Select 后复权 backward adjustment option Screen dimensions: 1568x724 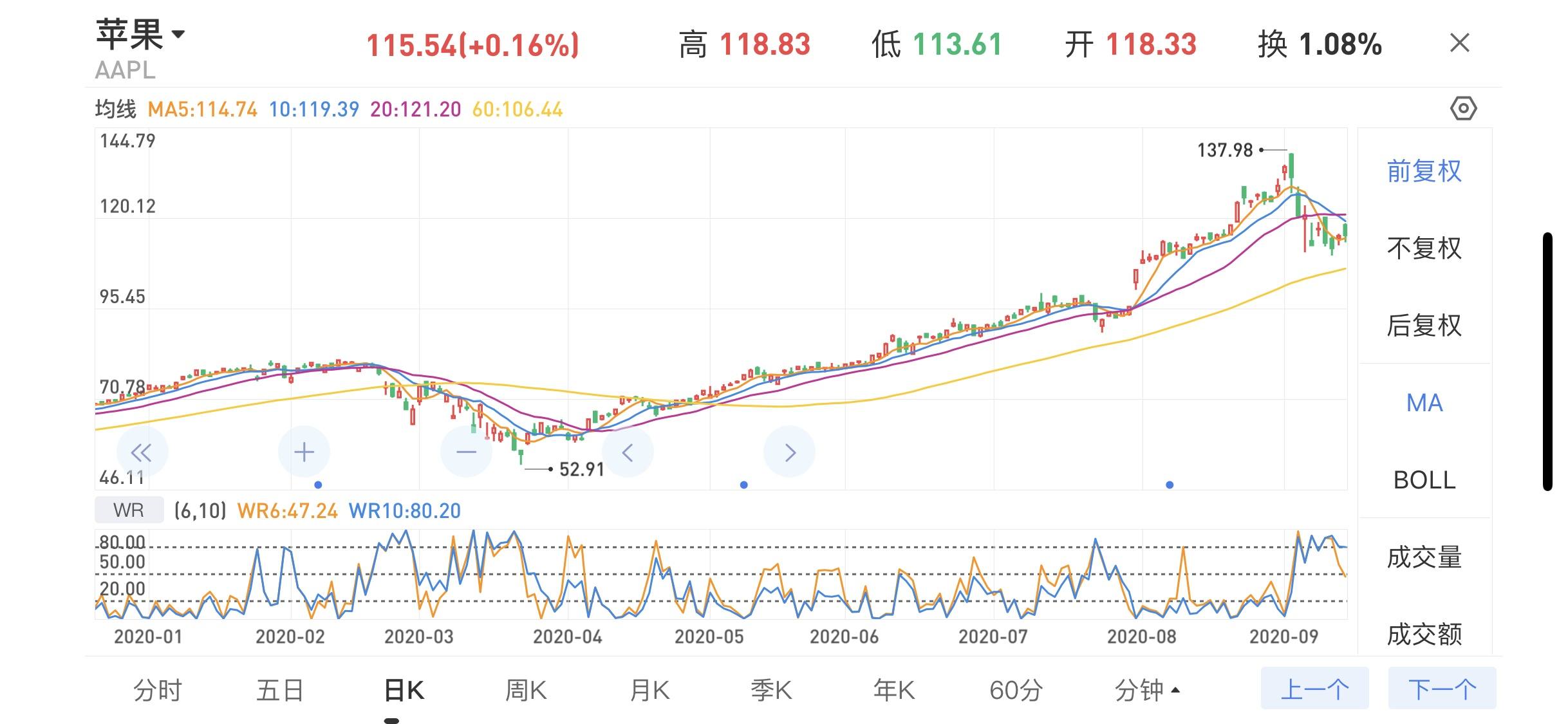click(x=1424, y=326)
